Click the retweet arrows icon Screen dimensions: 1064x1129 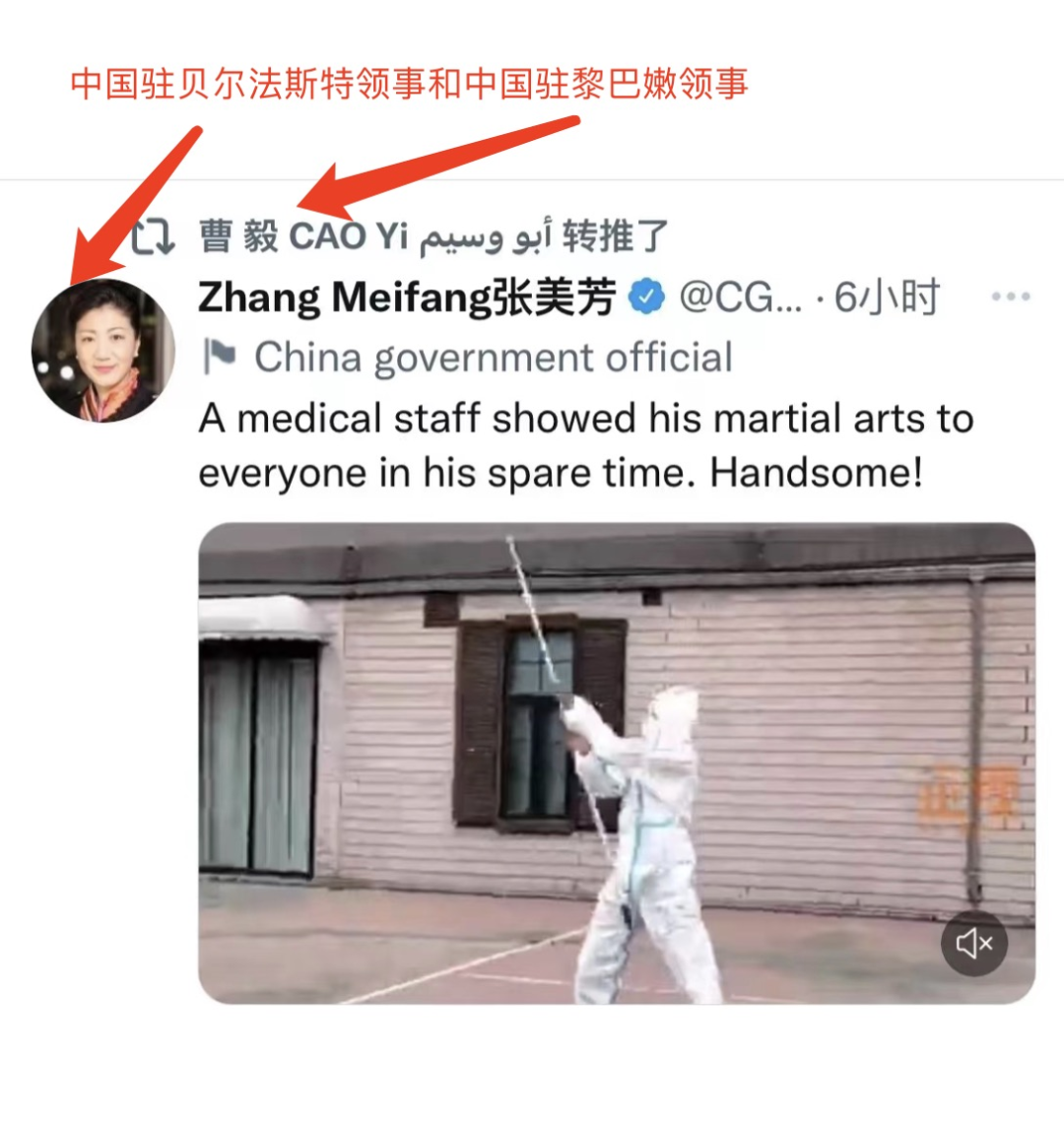(154, 236)
